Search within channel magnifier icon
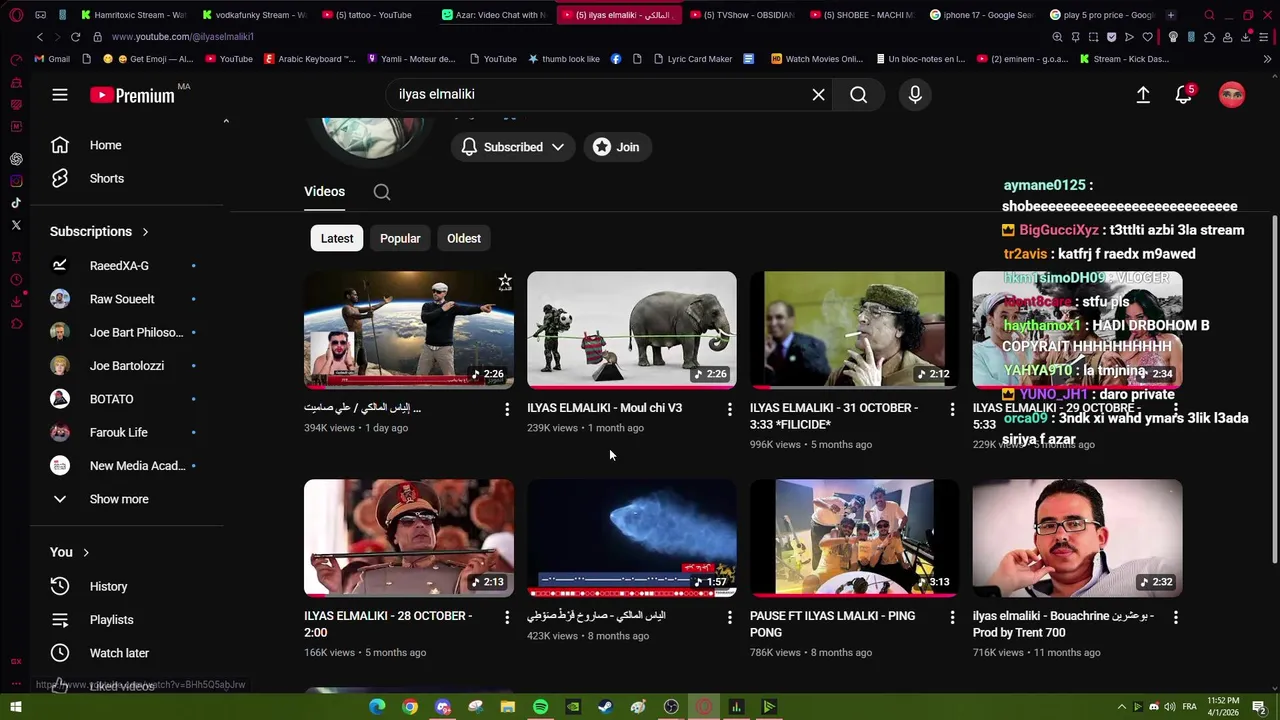This screenshot has width=1280, height=720. (x=382, y=192)
